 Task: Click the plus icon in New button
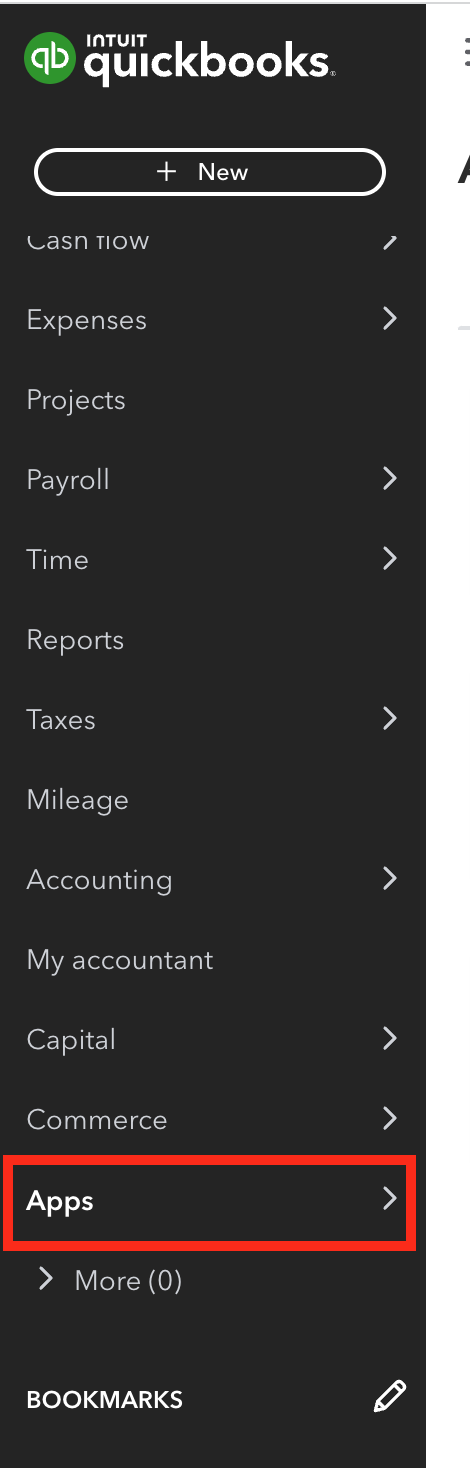coord(167,172)
